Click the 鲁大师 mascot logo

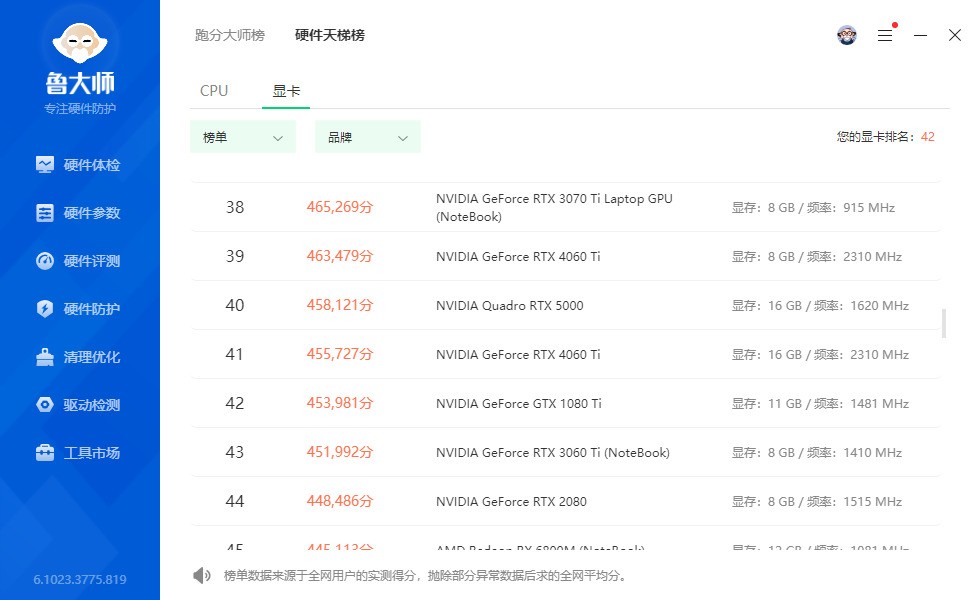[80, 44]
